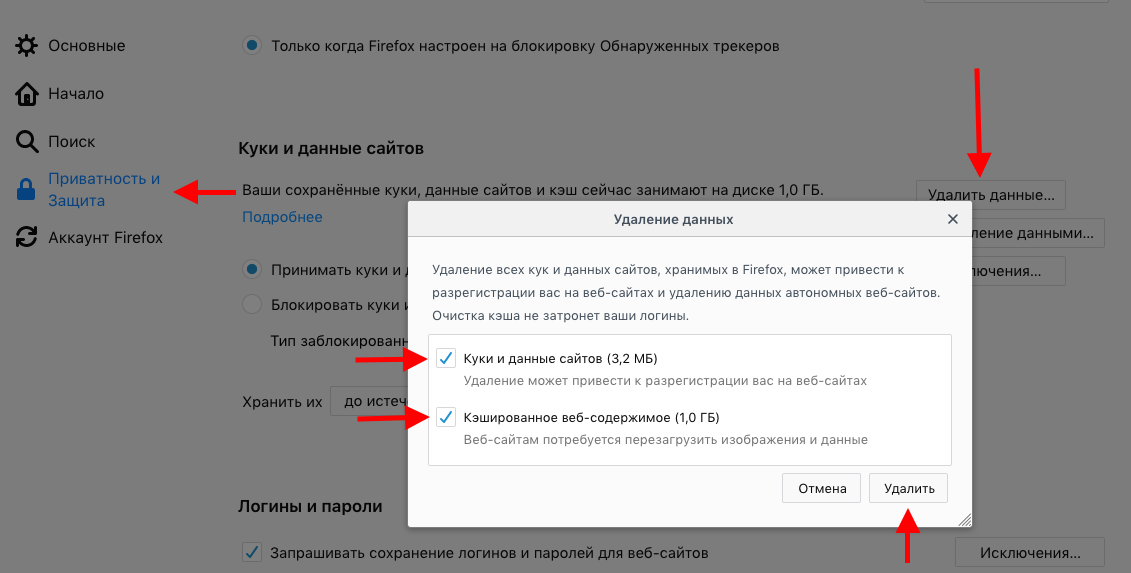Click the resize grip in dialog corner

[965, 520]
